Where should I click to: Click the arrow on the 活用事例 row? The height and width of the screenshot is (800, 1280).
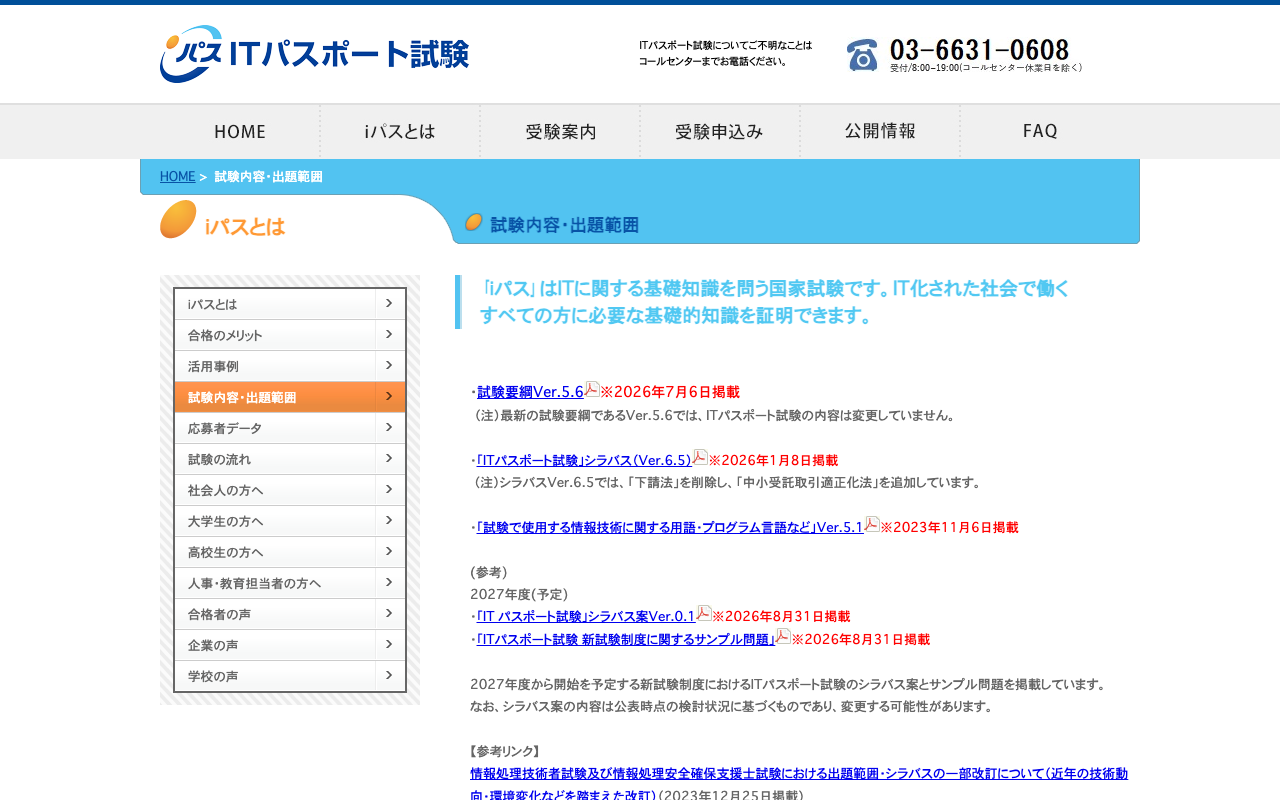point(390,366)
